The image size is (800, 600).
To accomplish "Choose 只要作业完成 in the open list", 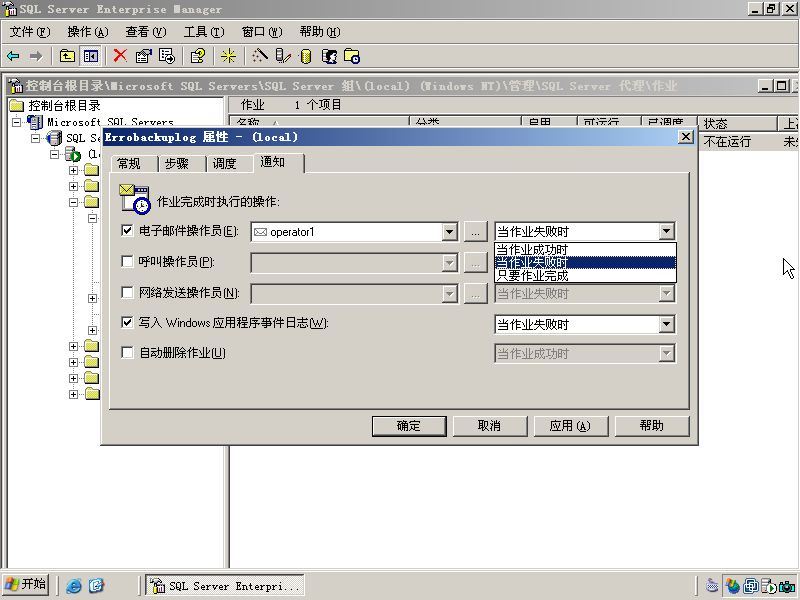I will tap(585, 276).
